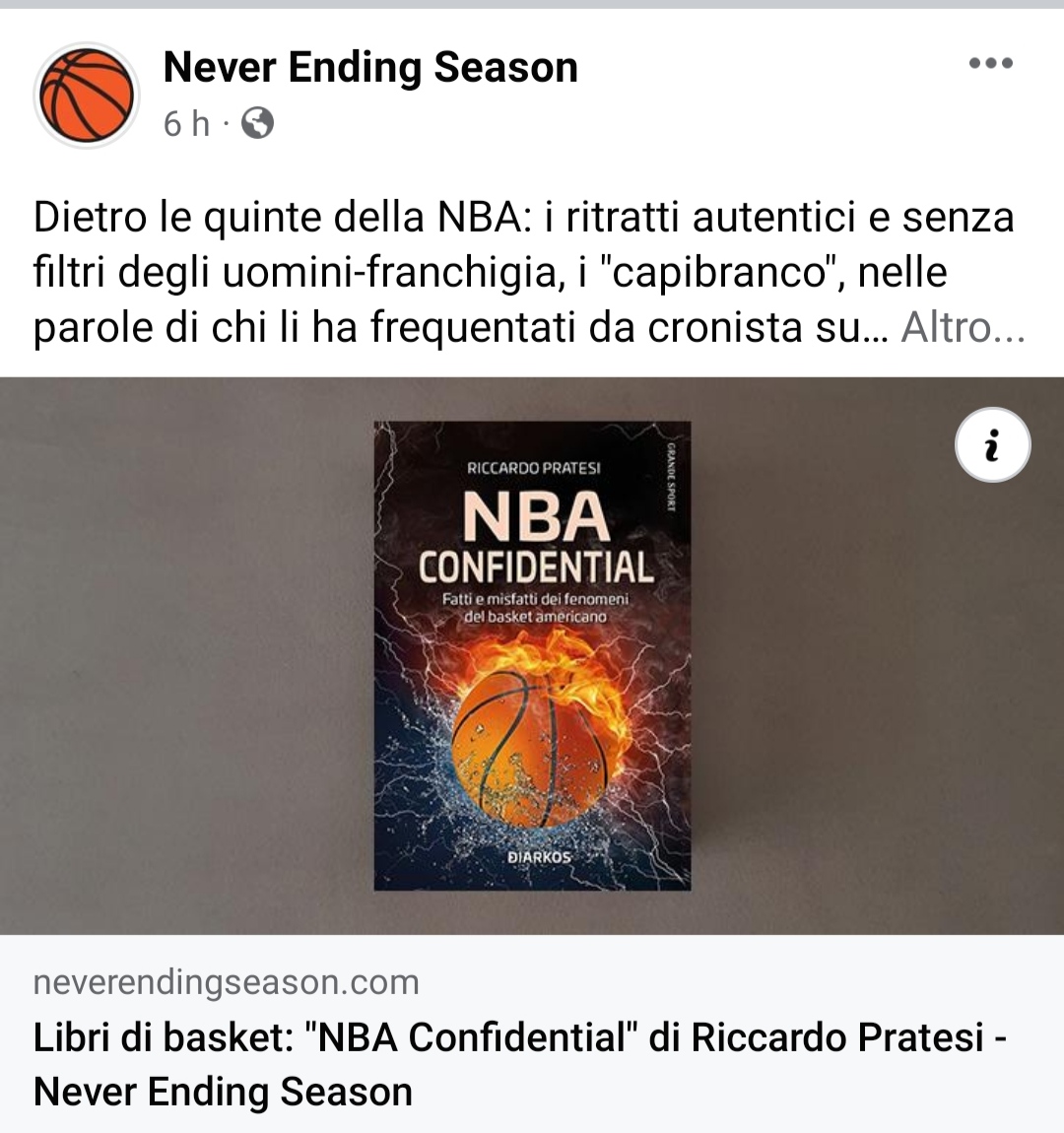
Task: Click the Diarkos publisher logo on the cover
Action: point(539,858)
